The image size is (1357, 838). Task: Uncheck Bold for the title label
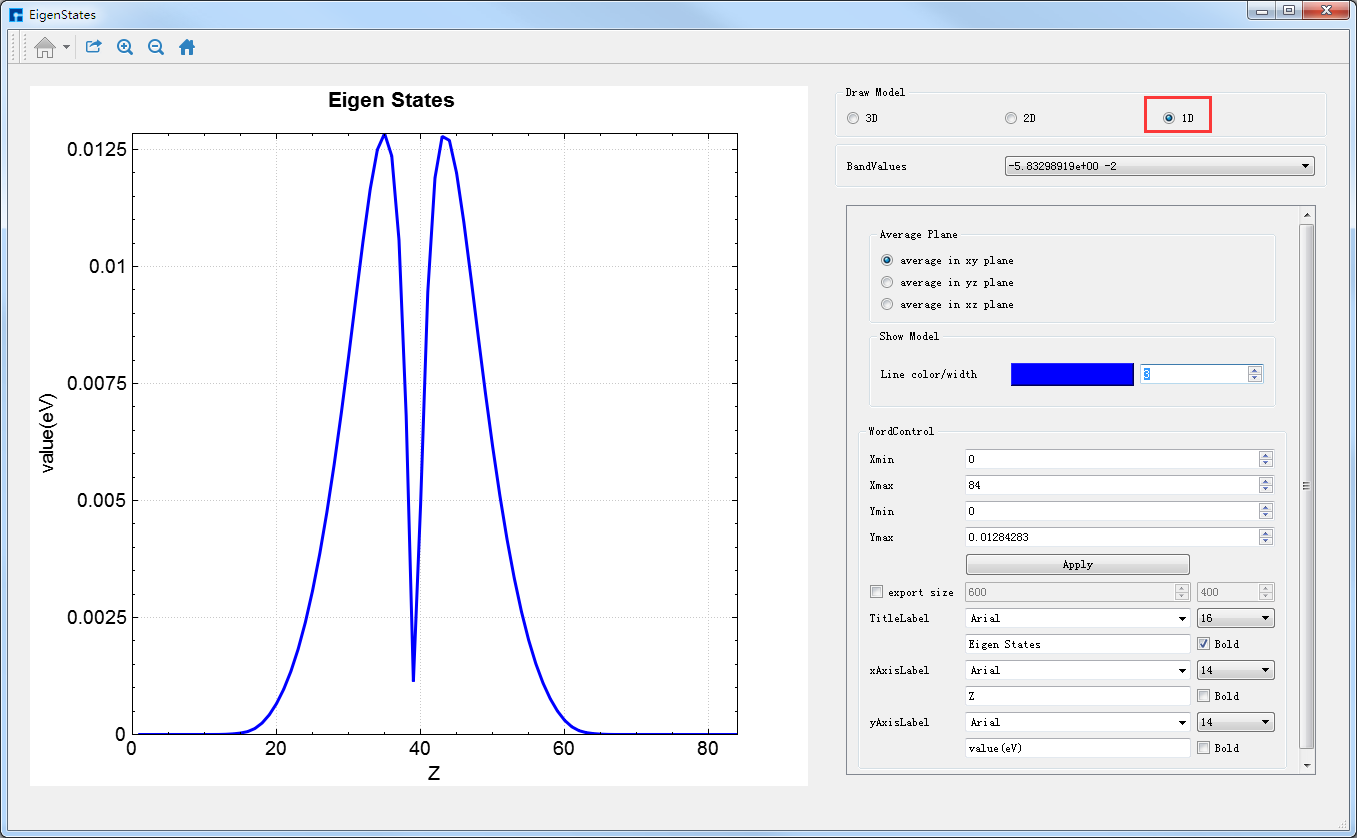pyautogui.click(x=1204, y=644)
